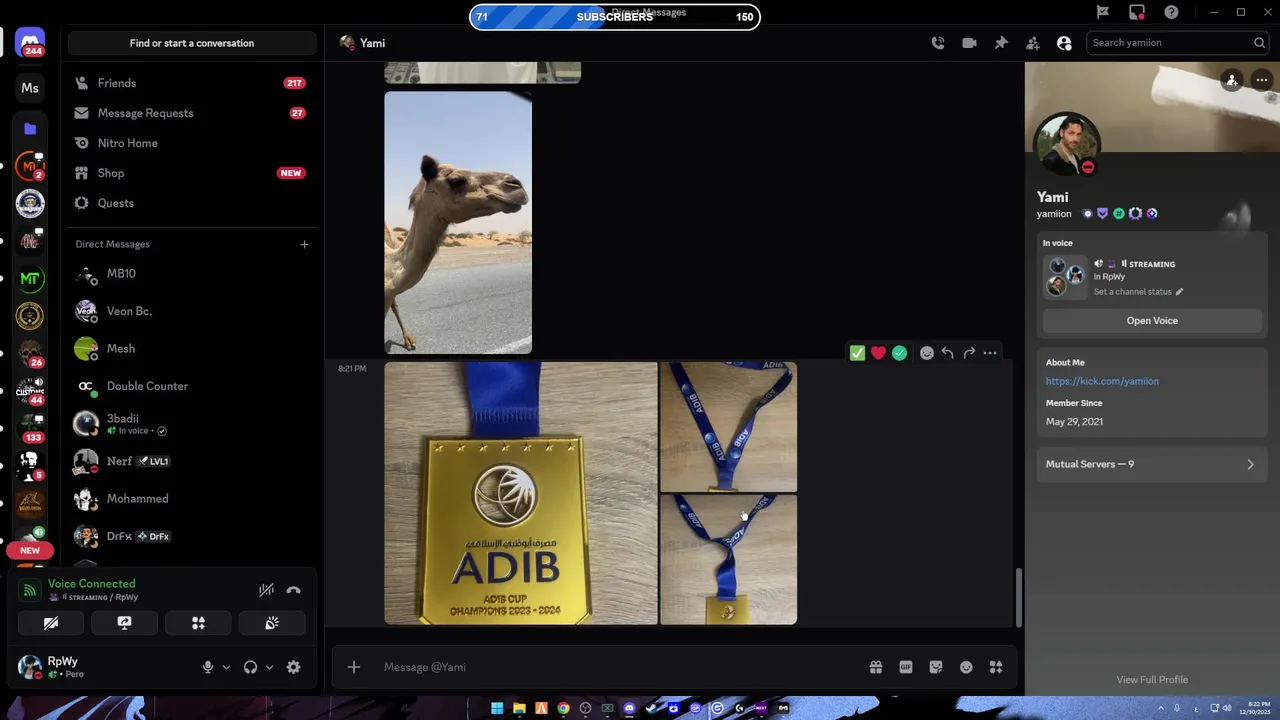Open the large ADIB gold medal image
This screenshot has width=1280, height=720.
coord(521,493)
